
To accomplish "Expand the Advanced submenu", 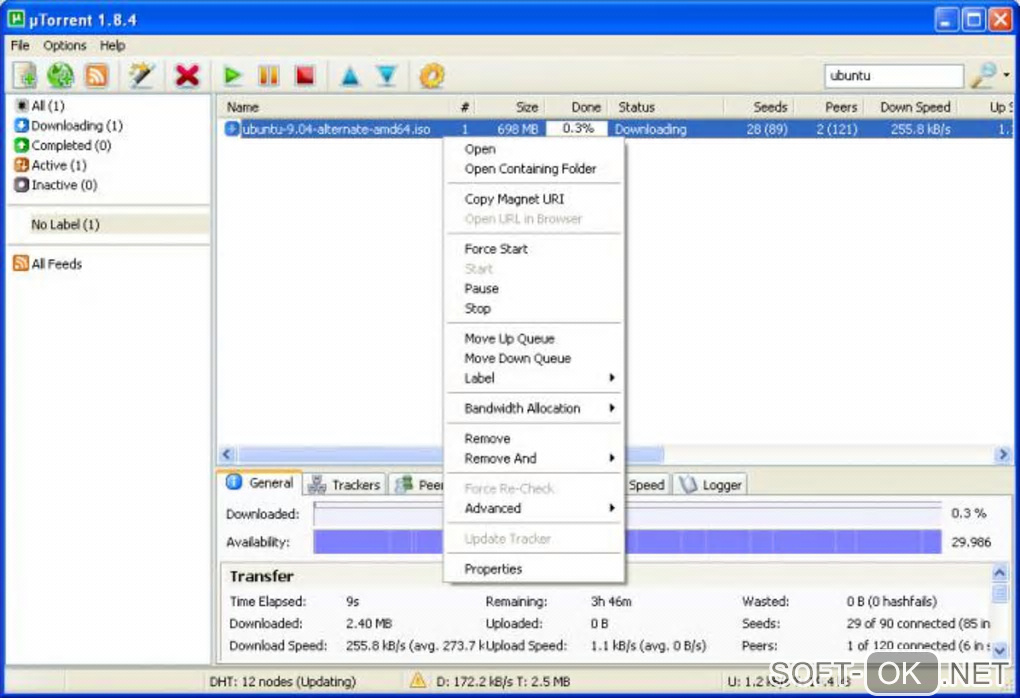I will 534,508.
